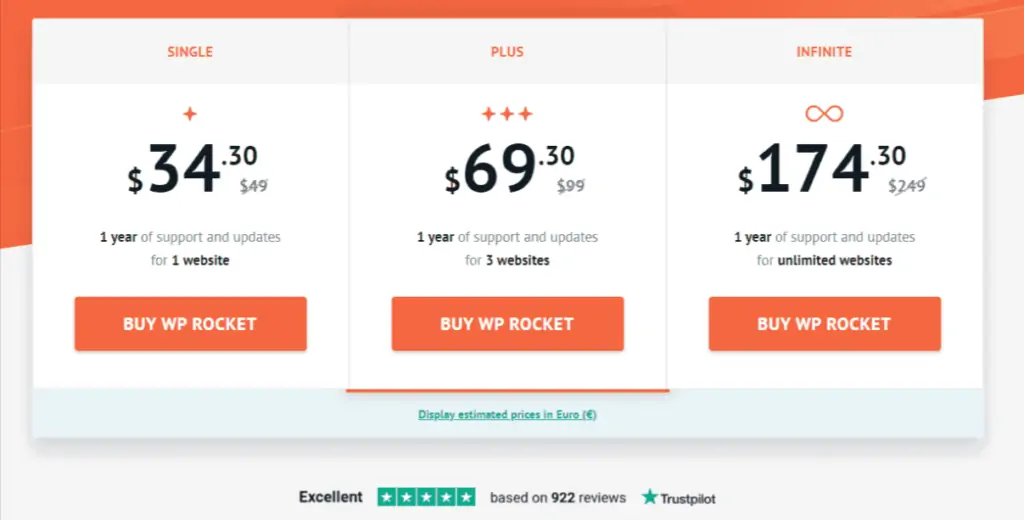Viewport: 1024px width, 520px height.
Task: Select the INFINITE plan header
Action: pos(824,52)
